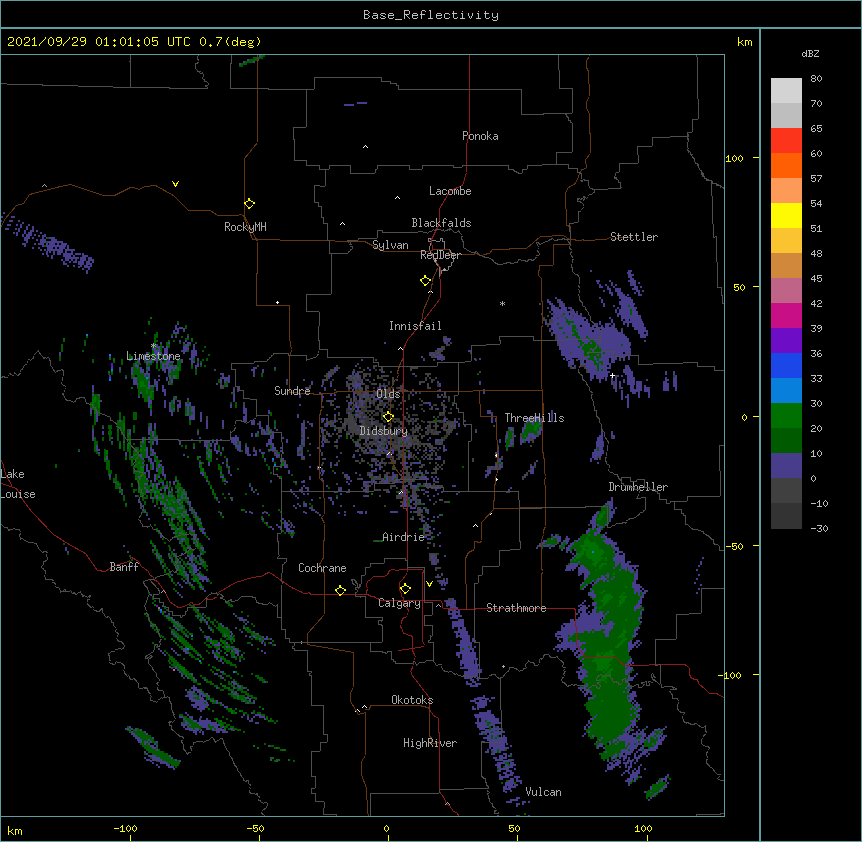Click the RedDeer city label
The width and height of the screenshot is (862, 842).
point(440,255)
